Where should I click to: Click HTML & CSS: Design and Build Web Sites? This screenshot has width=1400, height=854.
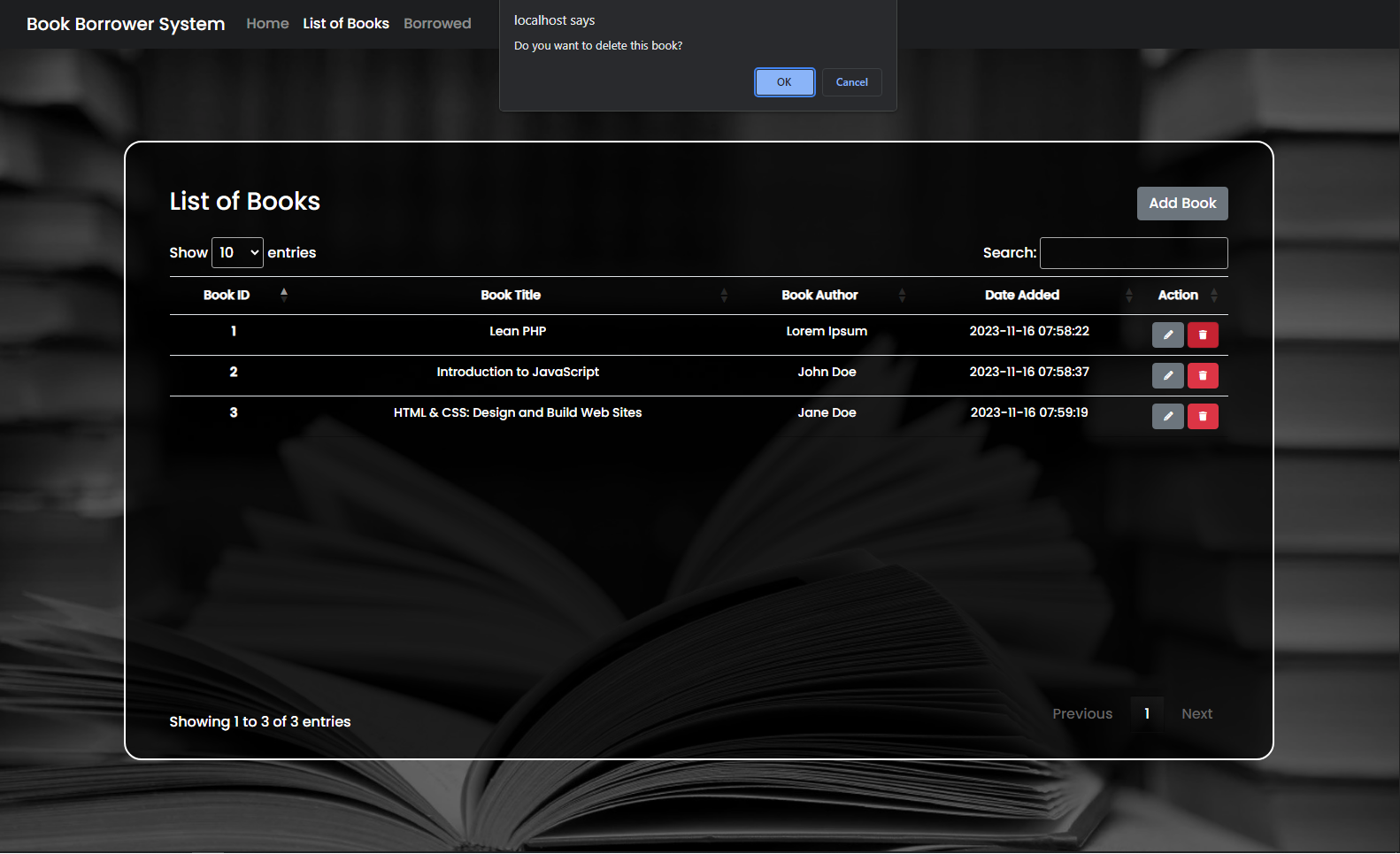point(518,412)
